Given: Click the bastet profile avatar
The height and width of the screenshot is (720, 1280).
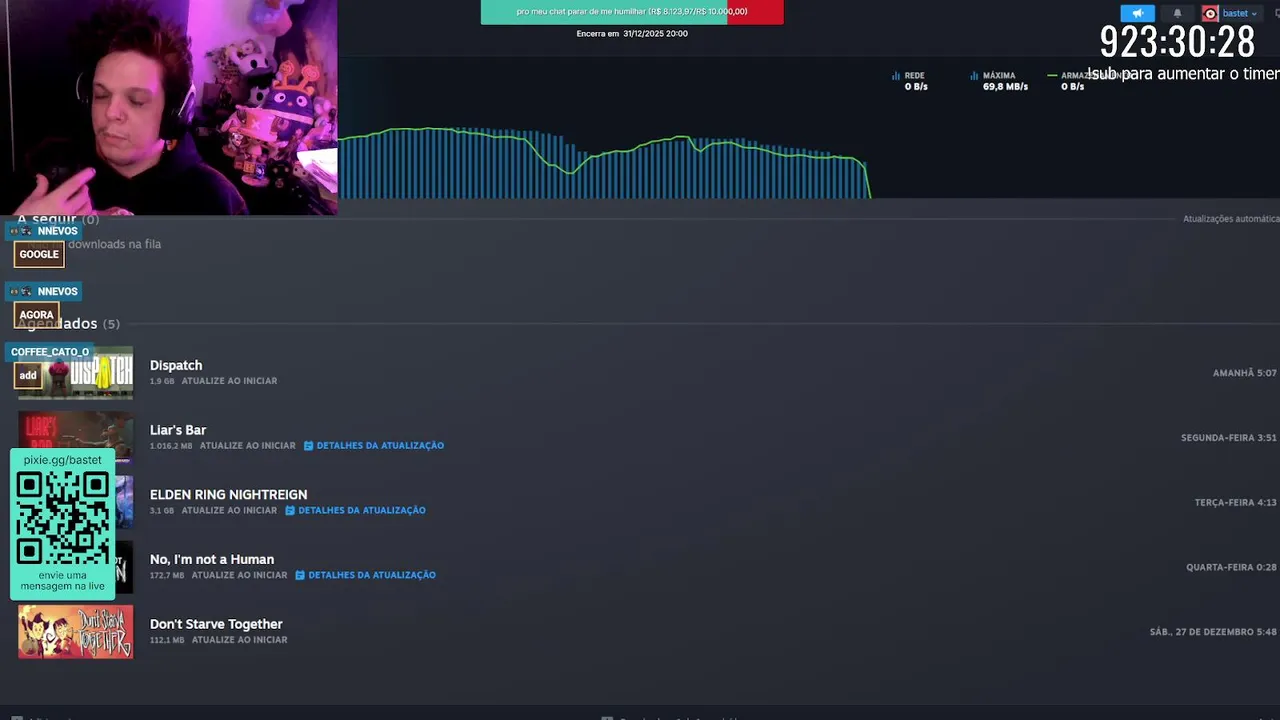Looking at the screenshot, I should coord(1210,13).
